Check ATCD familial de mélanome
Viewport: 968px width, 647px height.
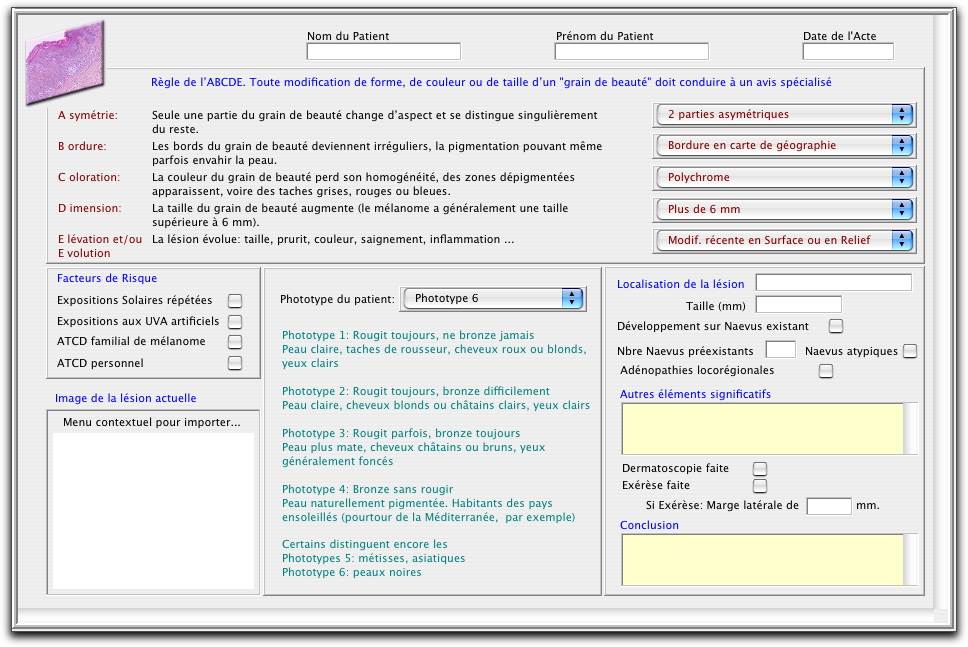(235, 342)
